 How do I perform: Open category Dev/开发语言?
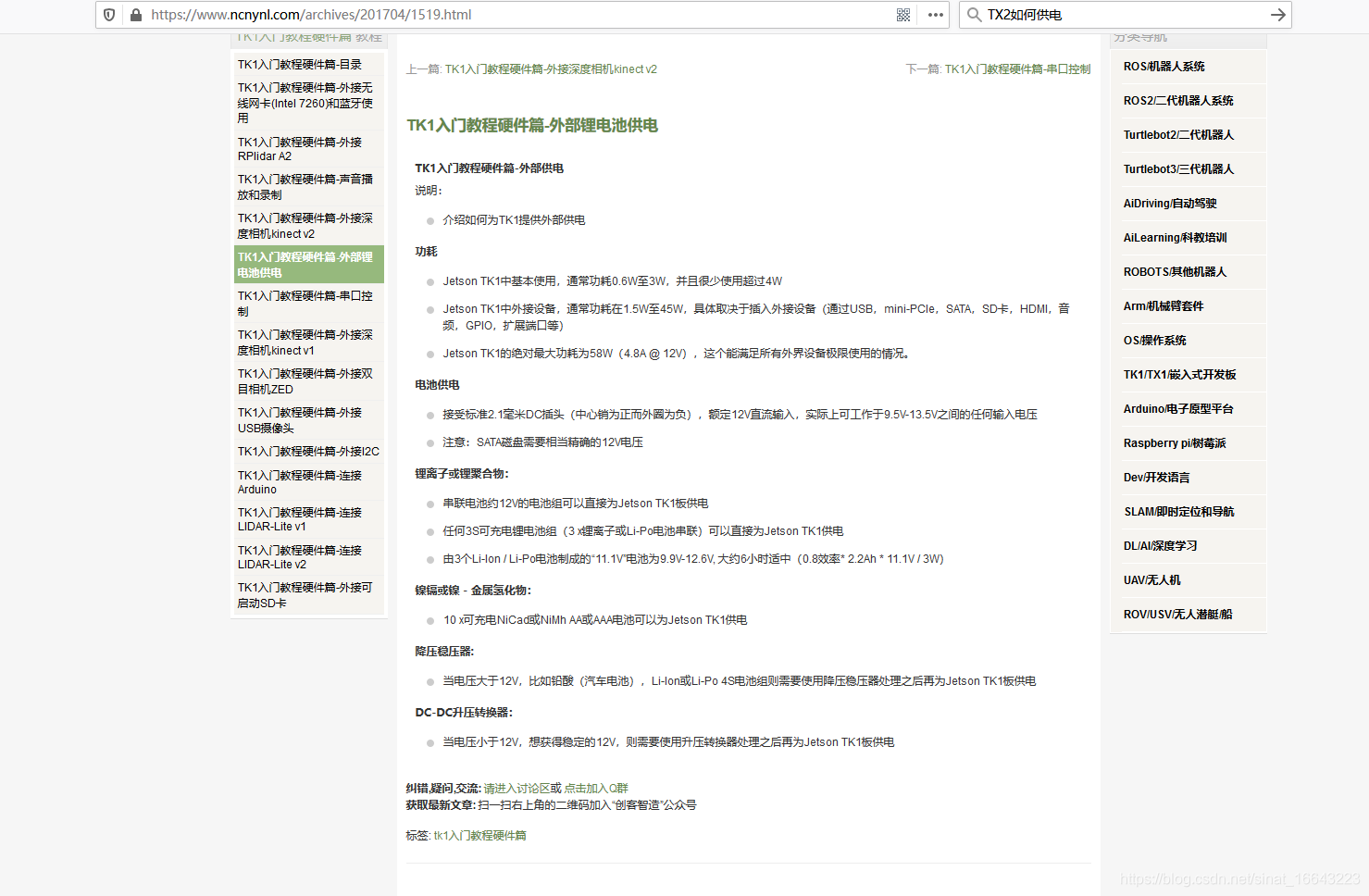1157,478
